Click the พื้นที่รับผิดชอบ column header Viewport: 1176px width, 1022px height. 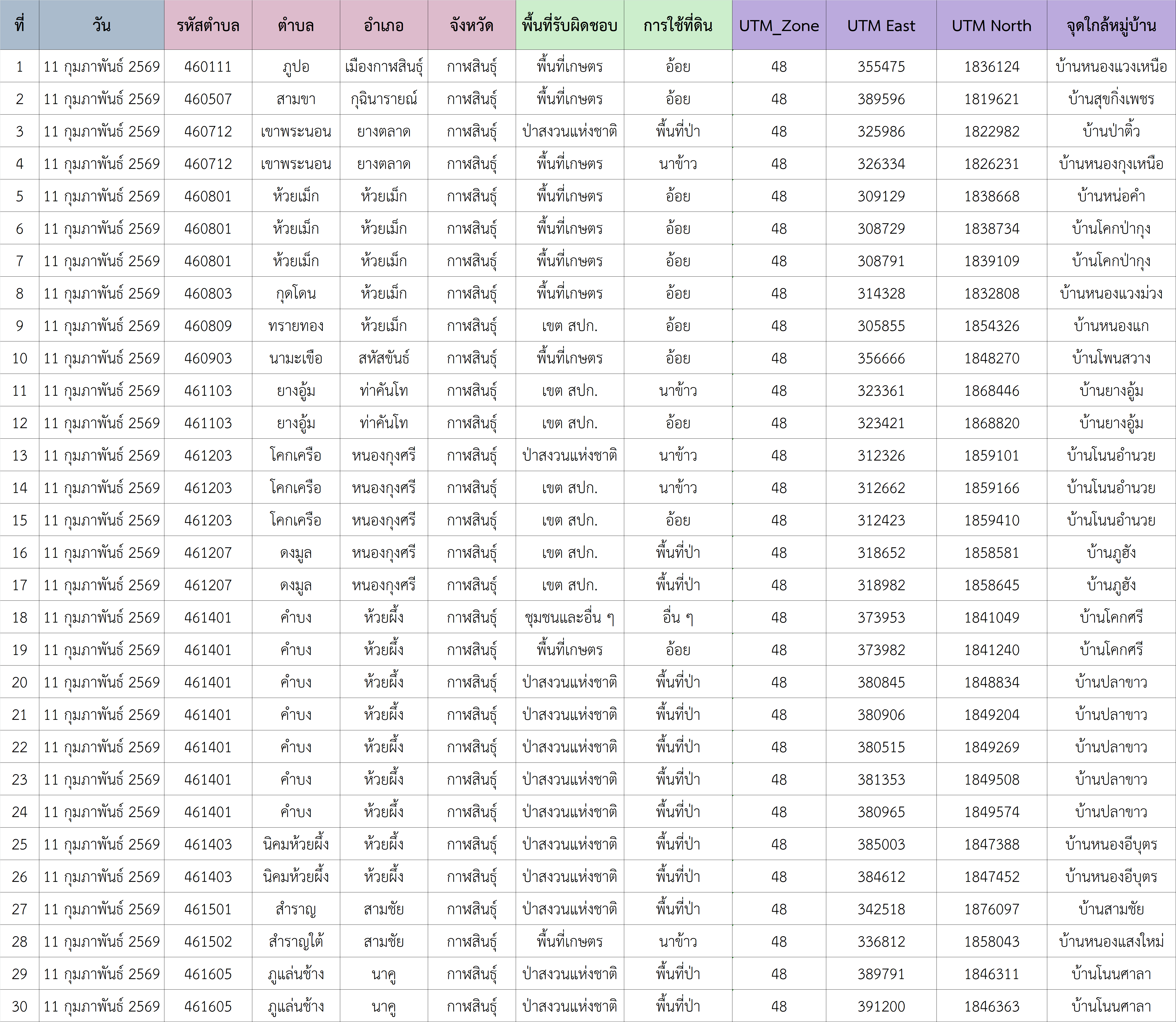569,26
